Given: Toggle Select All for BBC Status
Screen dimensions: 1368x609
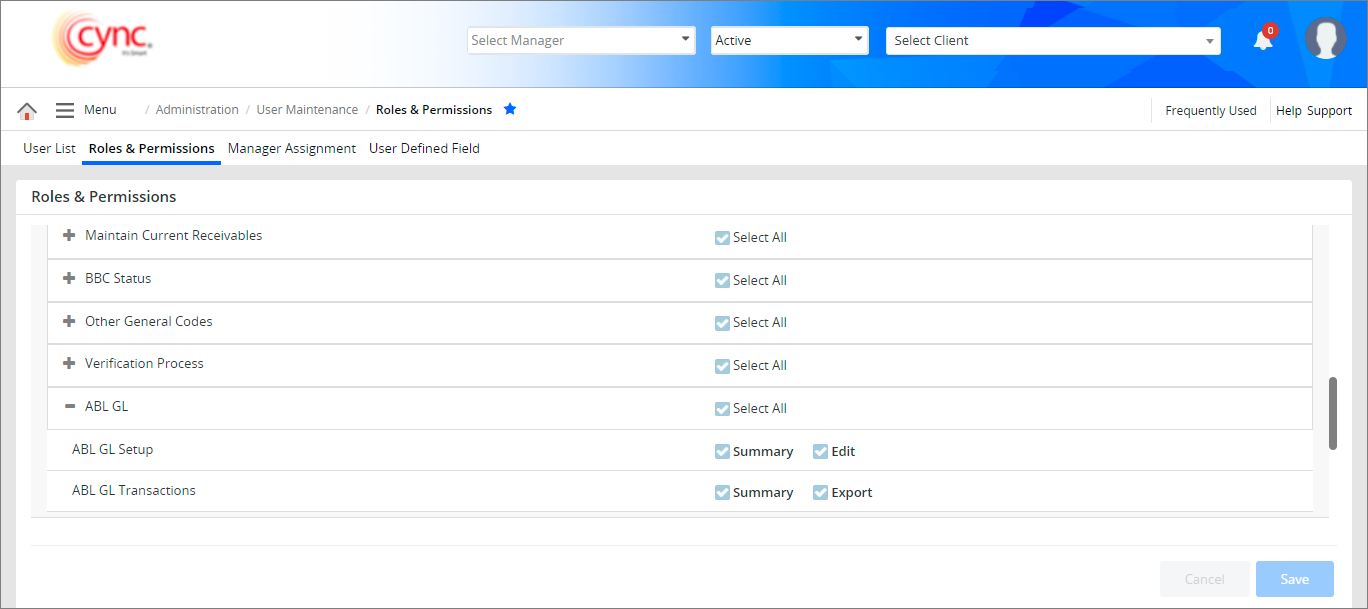Looking at the screenshot, I should pyautogui.click(x=722, y=281).
